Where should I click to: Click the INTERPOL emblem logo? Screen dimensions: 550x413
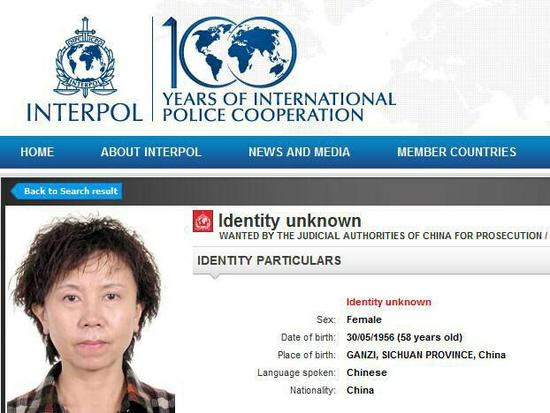point(85,57)
